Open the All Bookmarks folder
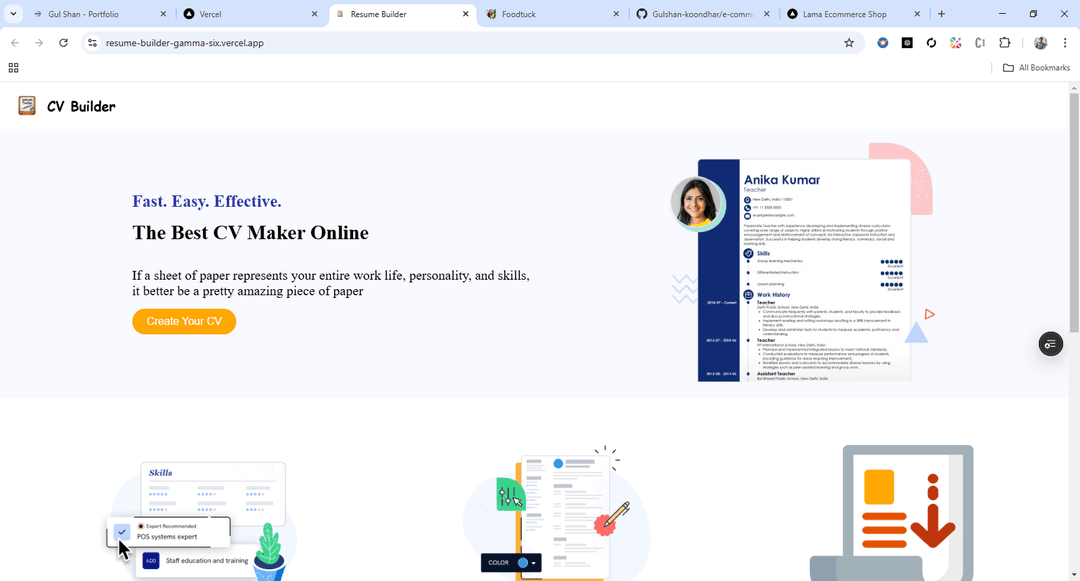1080x581 pixels. point(1036,68)
